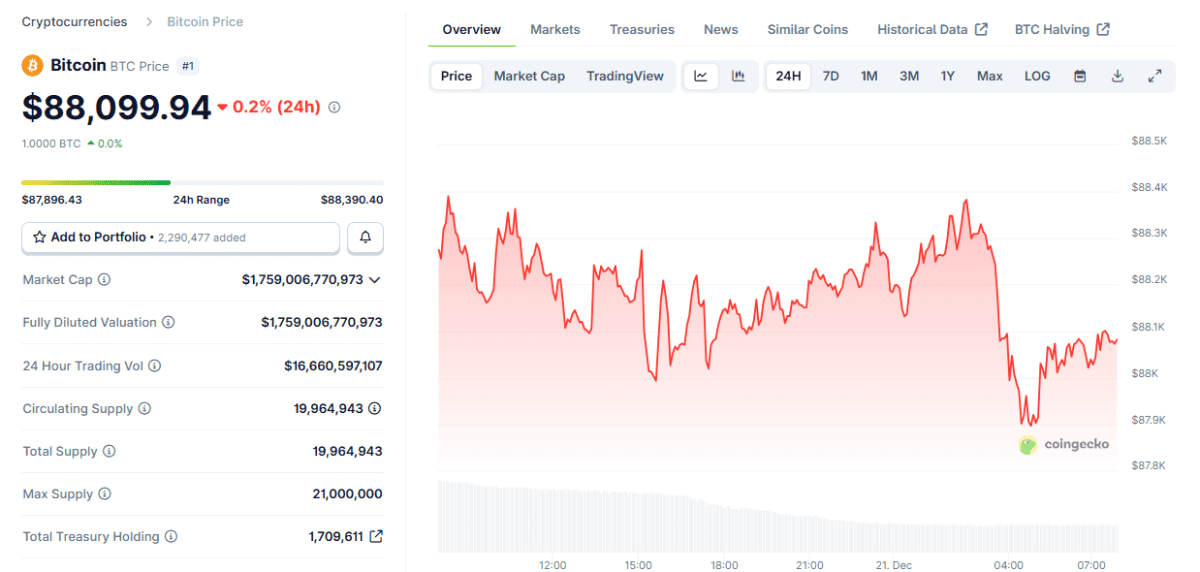Screen dimensions: 1200x572
Task: Open Fully Diluted Valuation info icon
Action: point(168,323)
